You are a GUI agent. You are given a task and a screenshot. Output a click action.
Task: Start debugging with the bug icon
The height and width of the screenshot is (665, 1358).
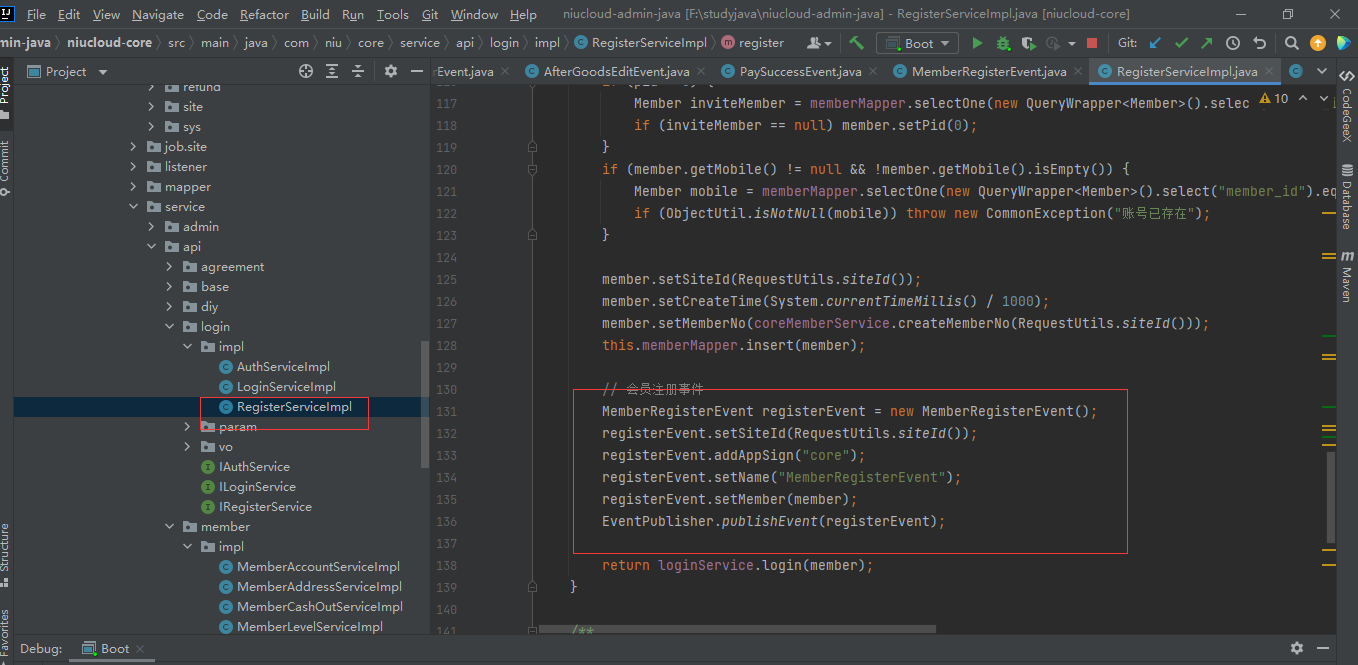click(1003, 43)
